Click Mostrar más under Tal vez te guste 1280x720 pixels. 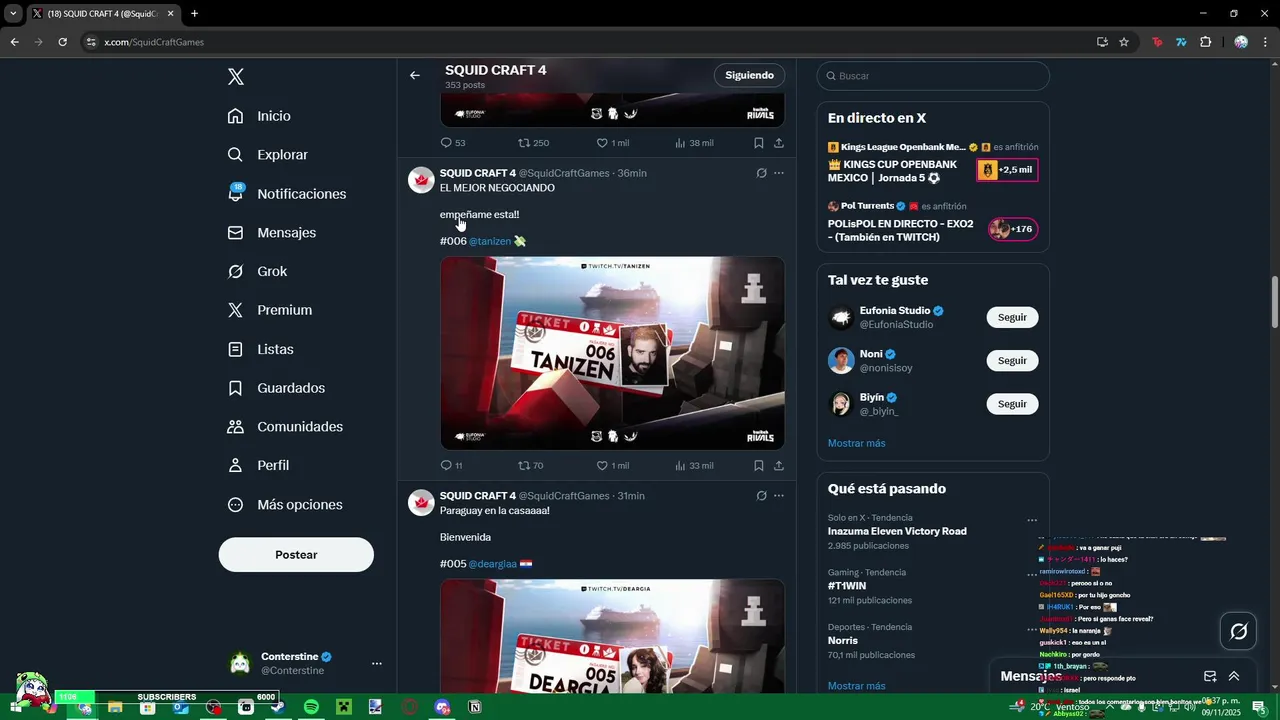pos(856,443)
